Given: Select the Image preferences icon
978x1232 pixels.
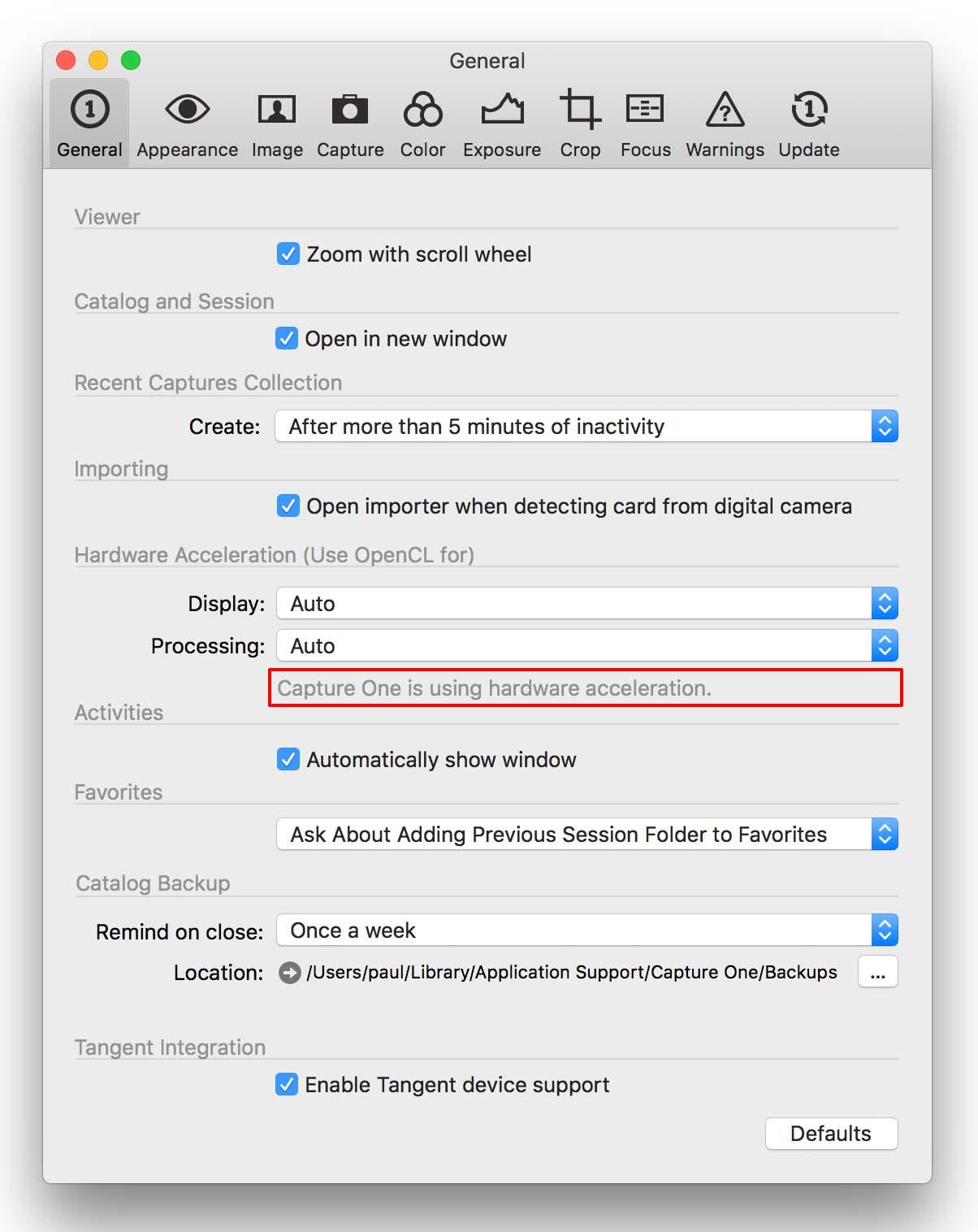Looking at the screenshot, I should pos(277,109).
